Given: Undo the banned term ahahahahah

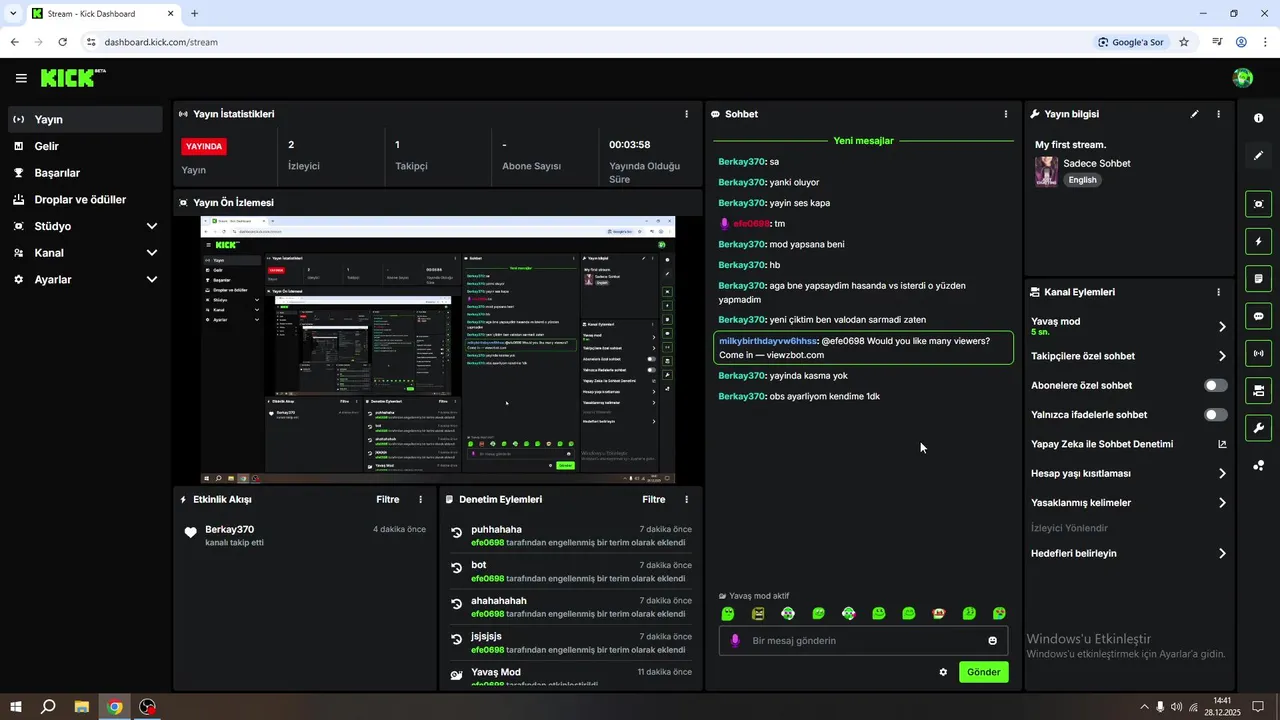Looking at the screenshot, I should click(456, 606).
